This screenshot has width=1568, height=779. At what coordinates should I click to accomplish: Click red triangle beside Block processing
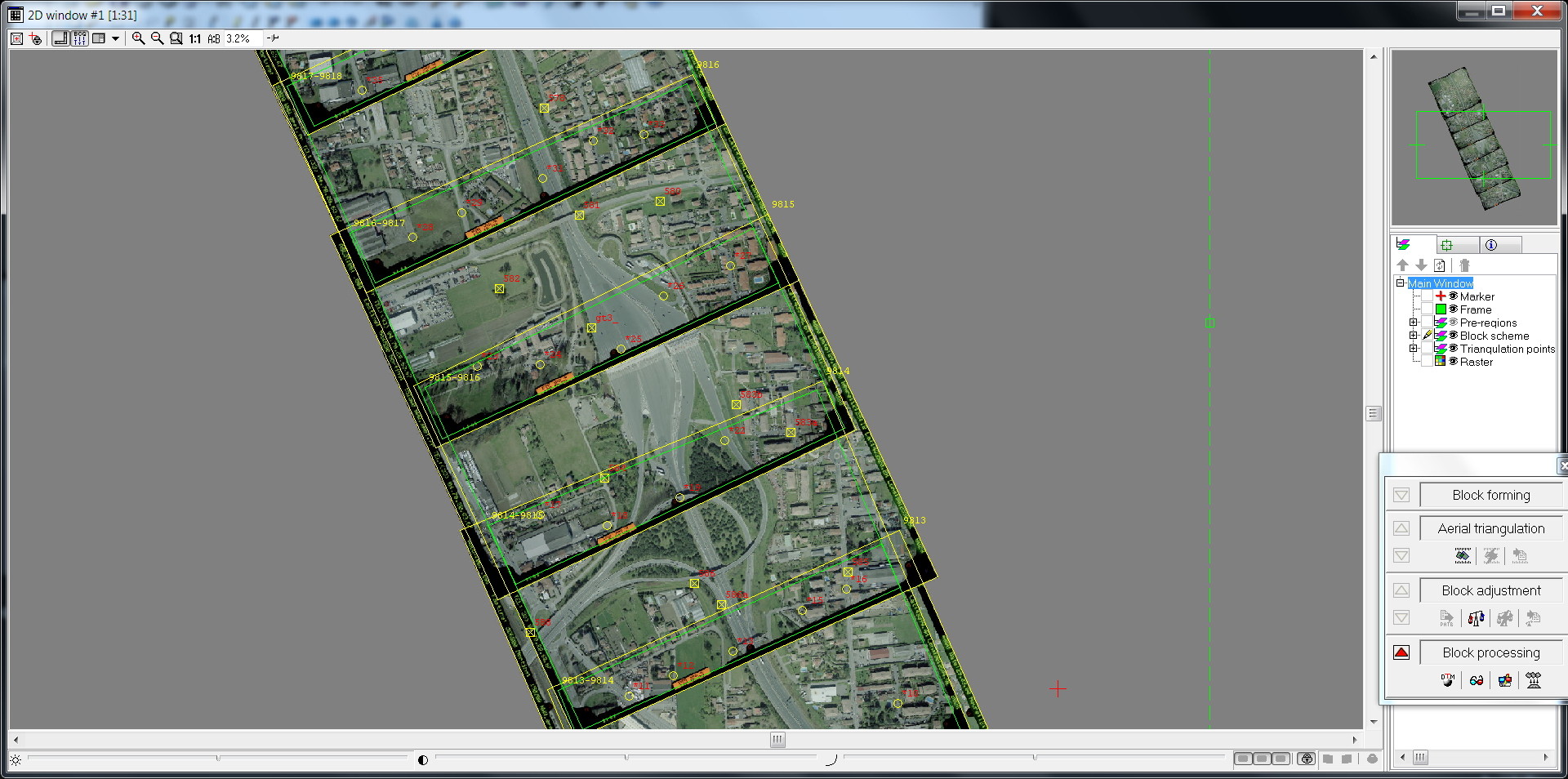pyautogui.click(x=1401, y=652)
